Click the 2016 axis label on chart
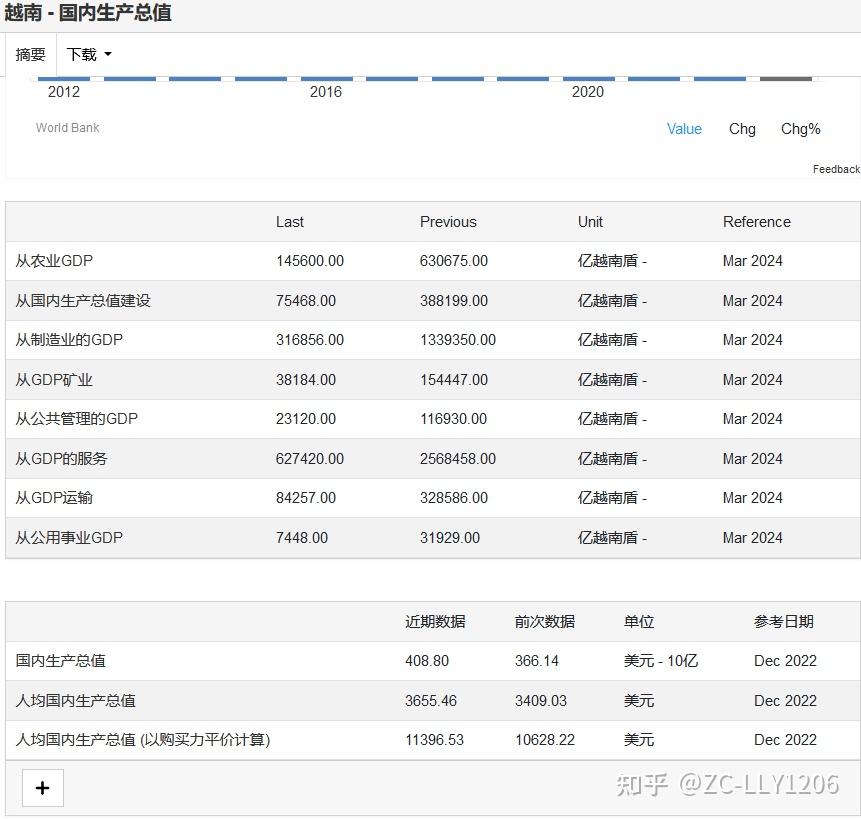861x819 pixels. tap(326, 92)
